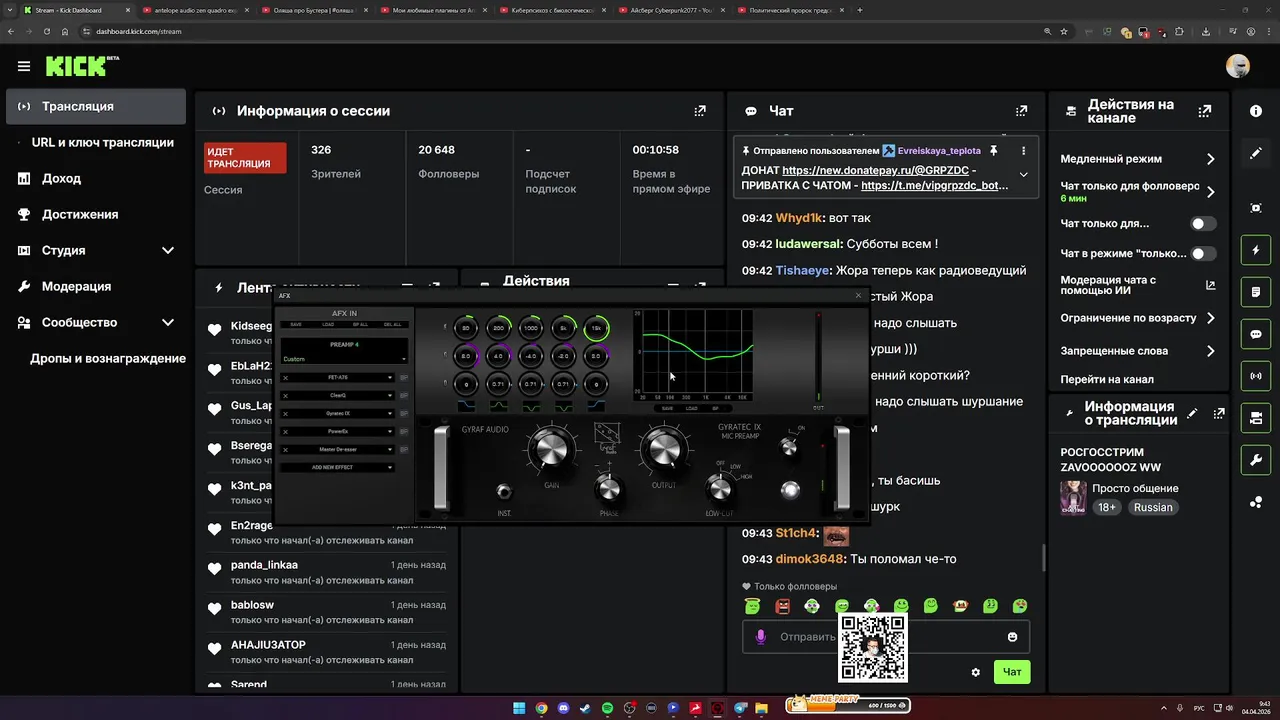1280x720 pixels.
Task: Open the Custom preset dropdown in AFX
Action: [x=344, y=359]
